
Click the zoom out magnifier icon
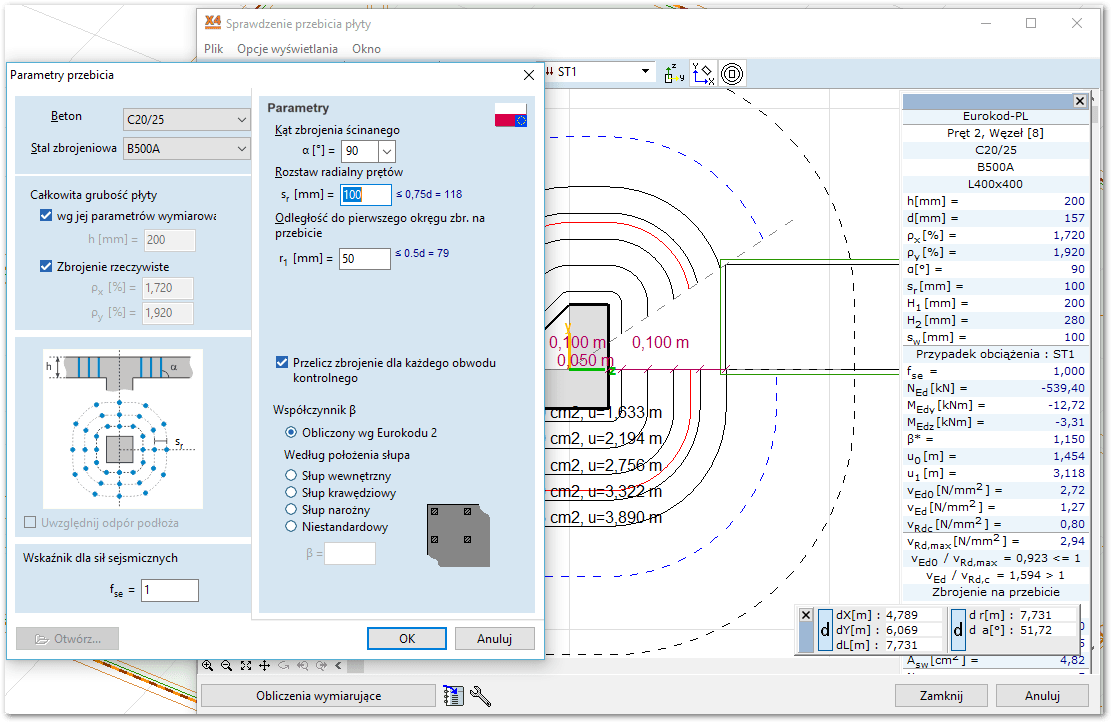[226, 666]
